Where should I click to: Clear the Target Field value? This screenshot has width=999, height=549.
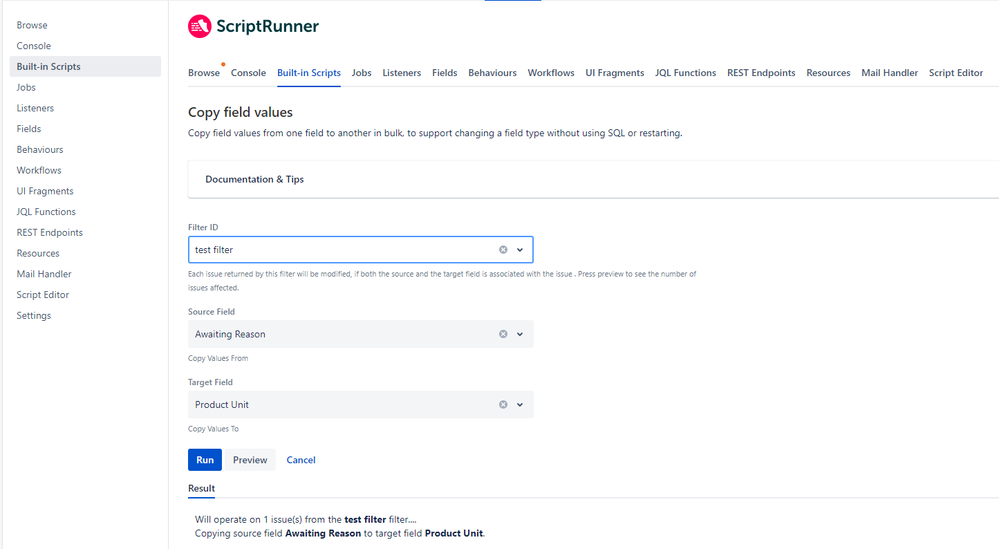503,404
